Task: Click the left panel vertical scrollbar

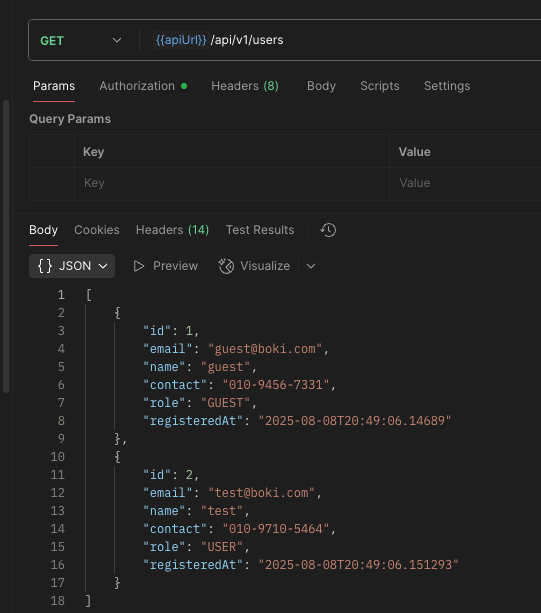Action: tap(5, 246)
